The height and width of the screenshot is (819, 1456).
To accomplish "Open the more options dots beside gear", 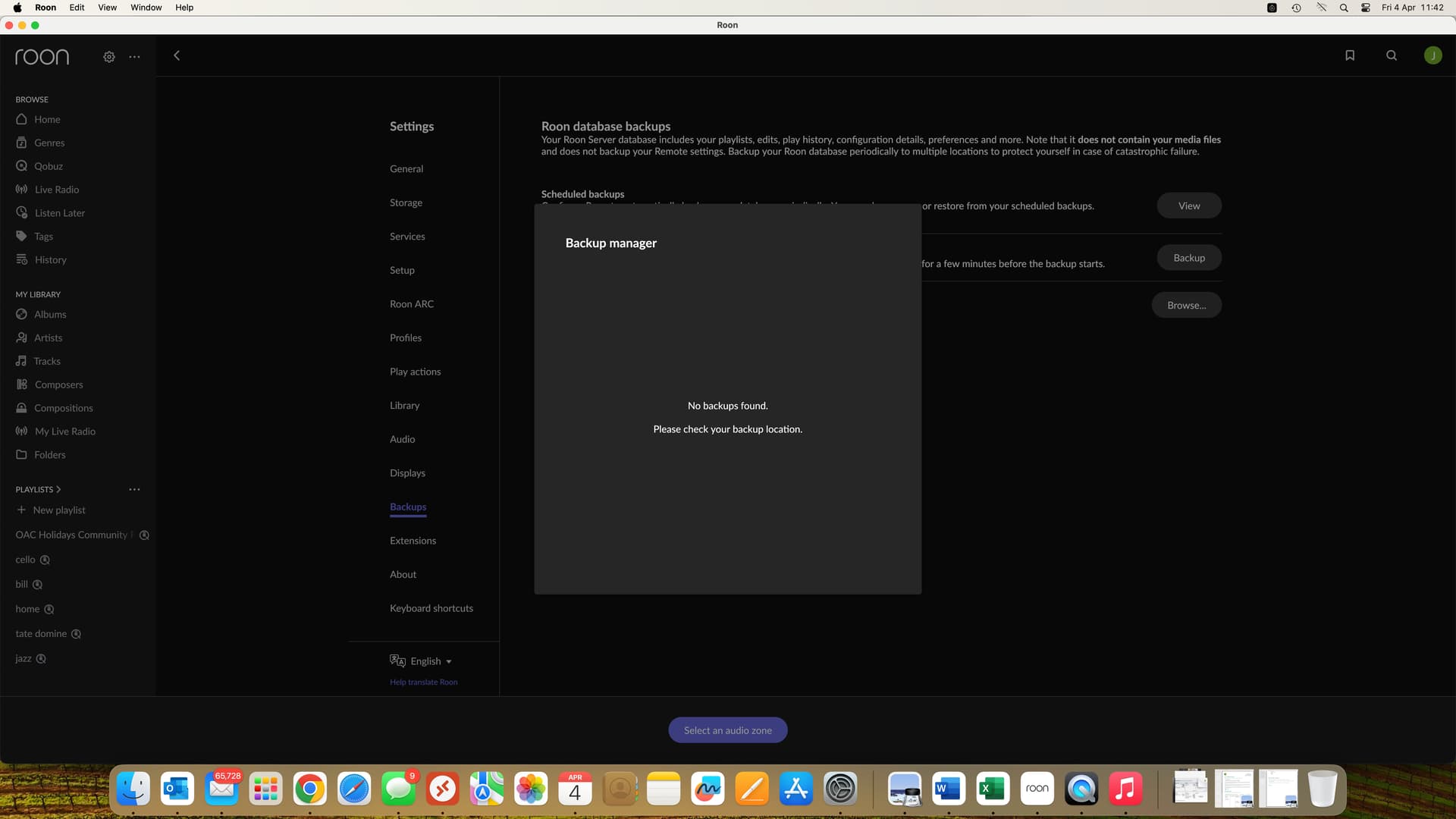I will pos(134,57).
